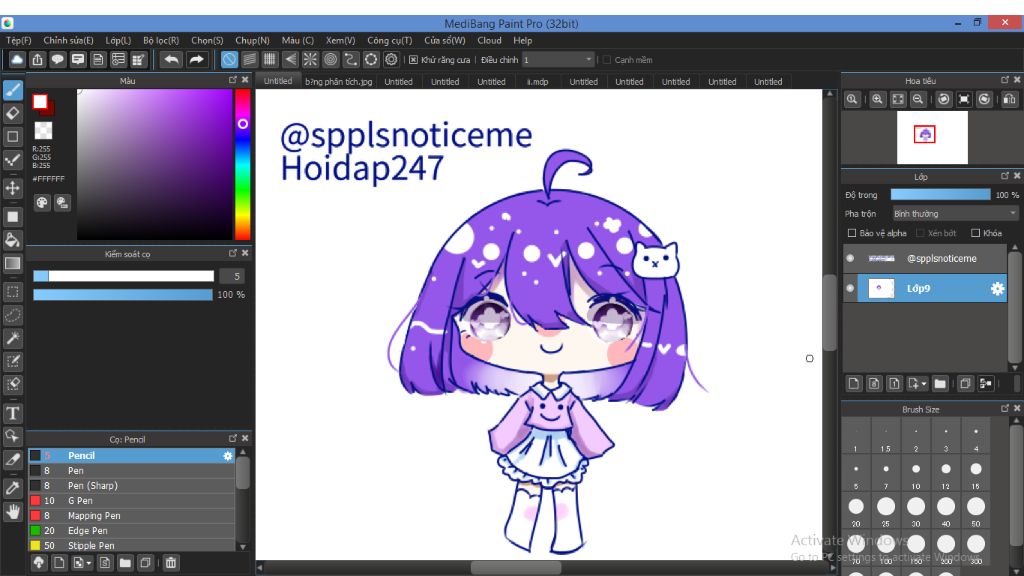
Task: Select the Edge Pen brush
Action: tap(131, 531)
